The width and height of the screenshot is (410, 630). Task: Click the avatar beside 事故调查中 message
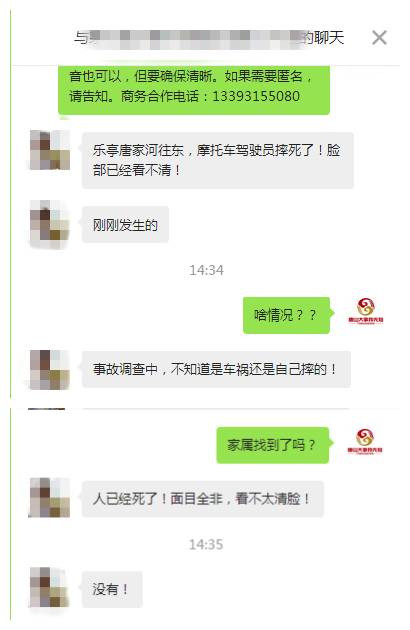50,370
